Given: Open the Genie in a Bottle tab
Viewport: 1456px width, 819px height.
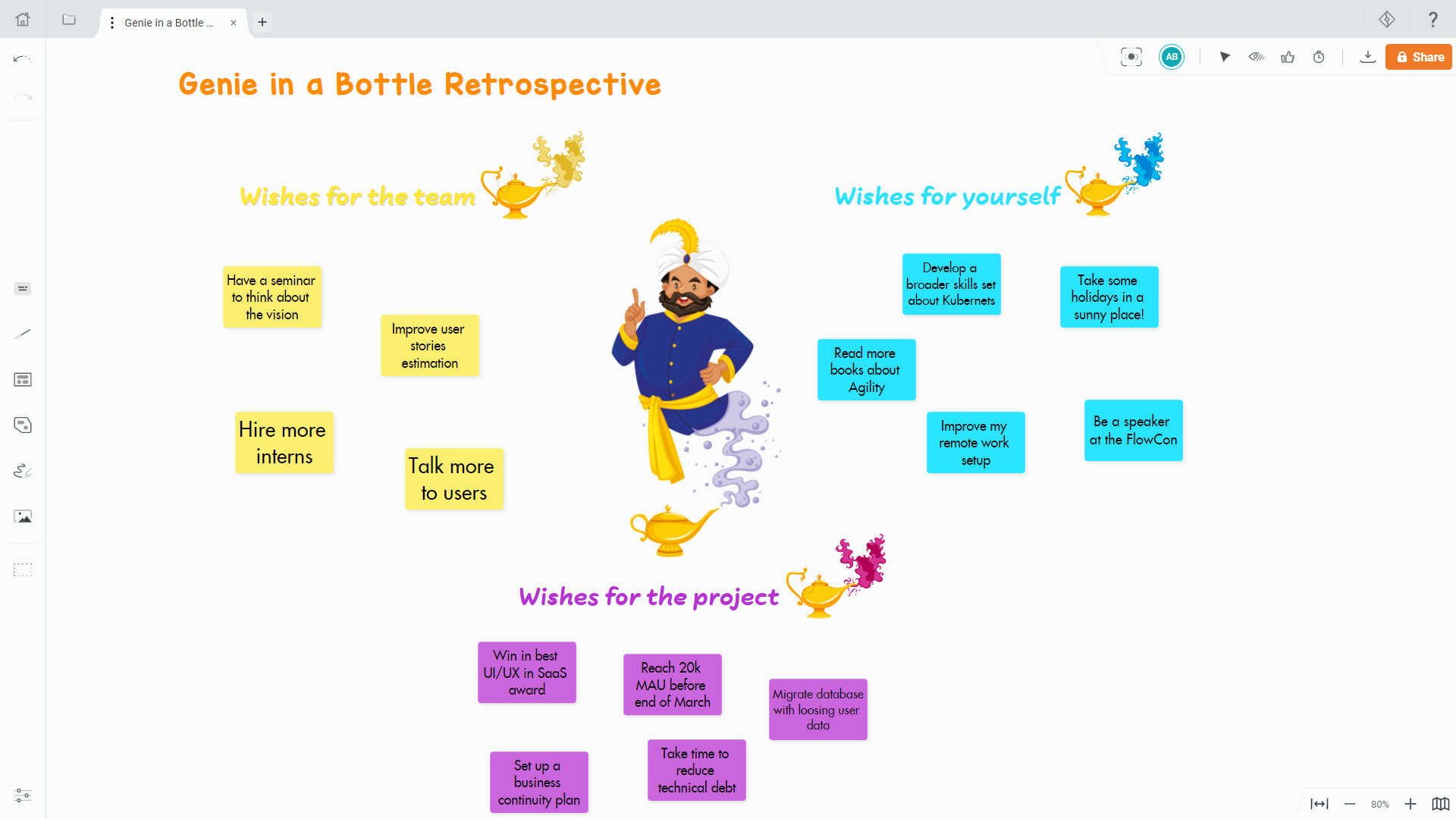Looking at the screenshot, I should 170,22.
